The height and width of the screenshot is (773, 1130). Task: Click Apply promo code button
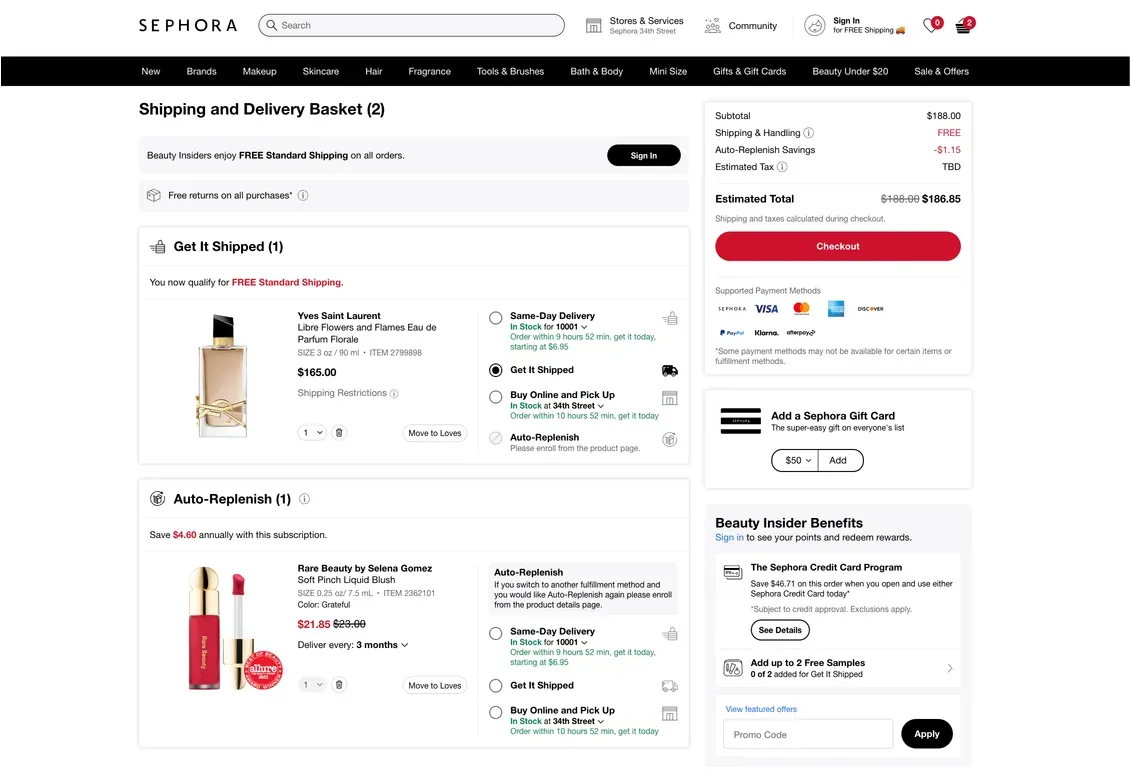pos(927,734)
